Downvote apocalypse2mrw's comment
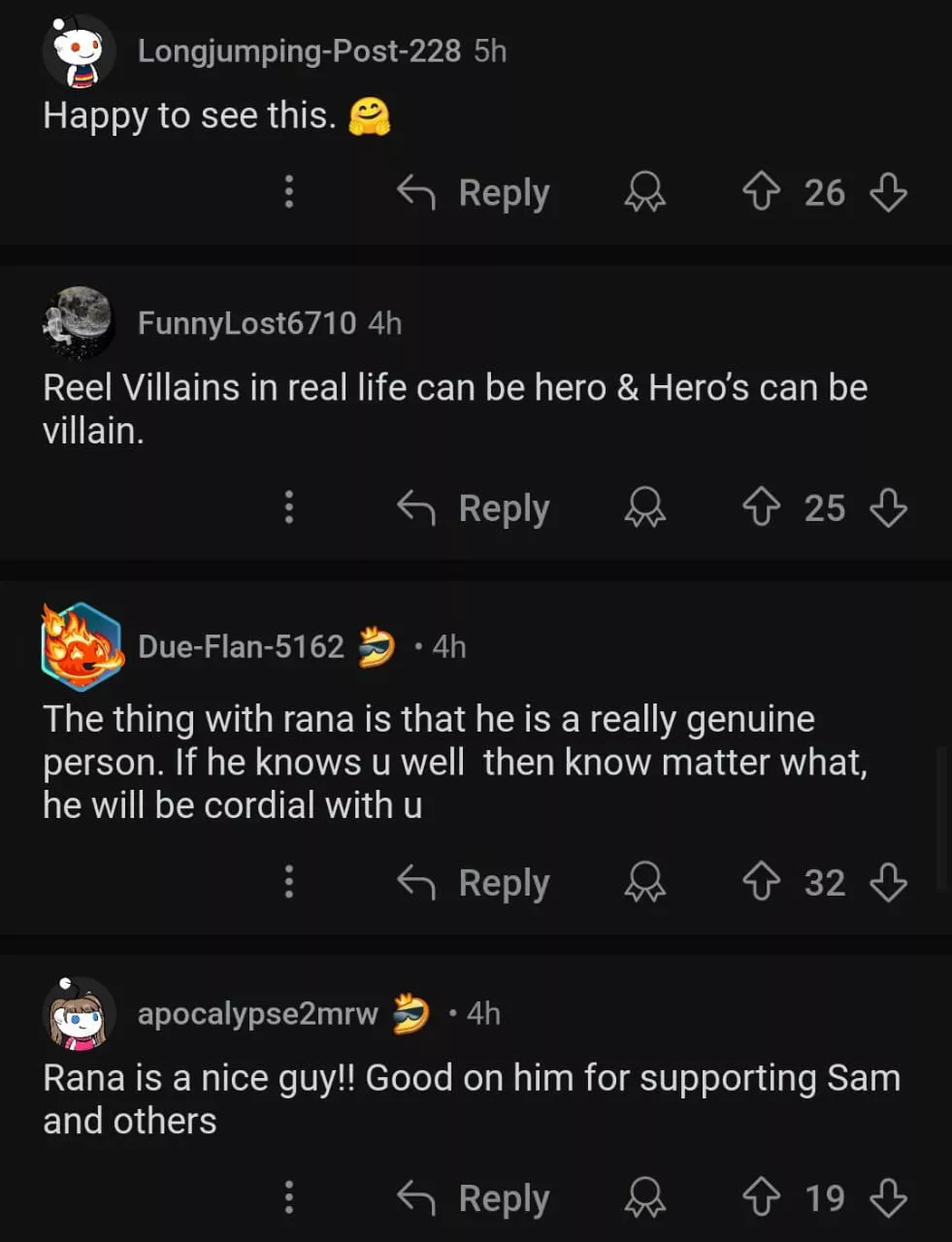The height and width of the screenshot is (1242, 952). 888,1198
